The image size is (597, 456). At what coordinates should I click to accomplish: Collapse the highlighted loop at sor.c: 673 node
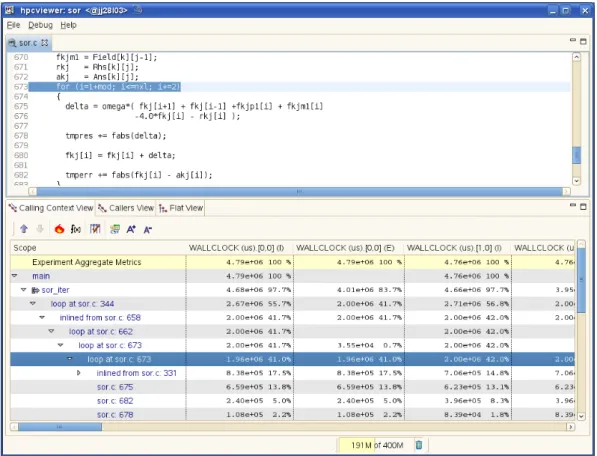point(70,359)
